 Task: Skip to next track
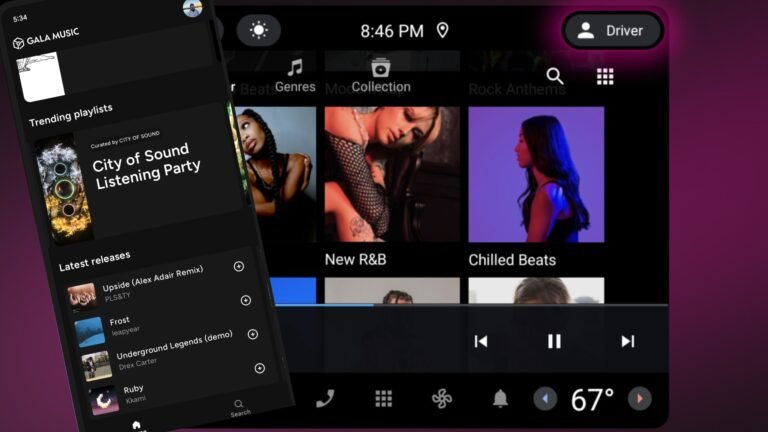627,341
